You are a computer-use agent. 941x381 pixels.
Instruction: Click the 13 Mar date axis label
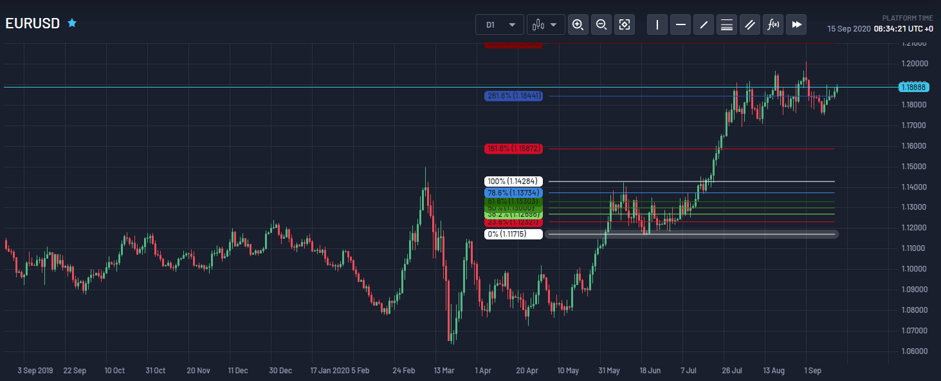pos(443,371)
